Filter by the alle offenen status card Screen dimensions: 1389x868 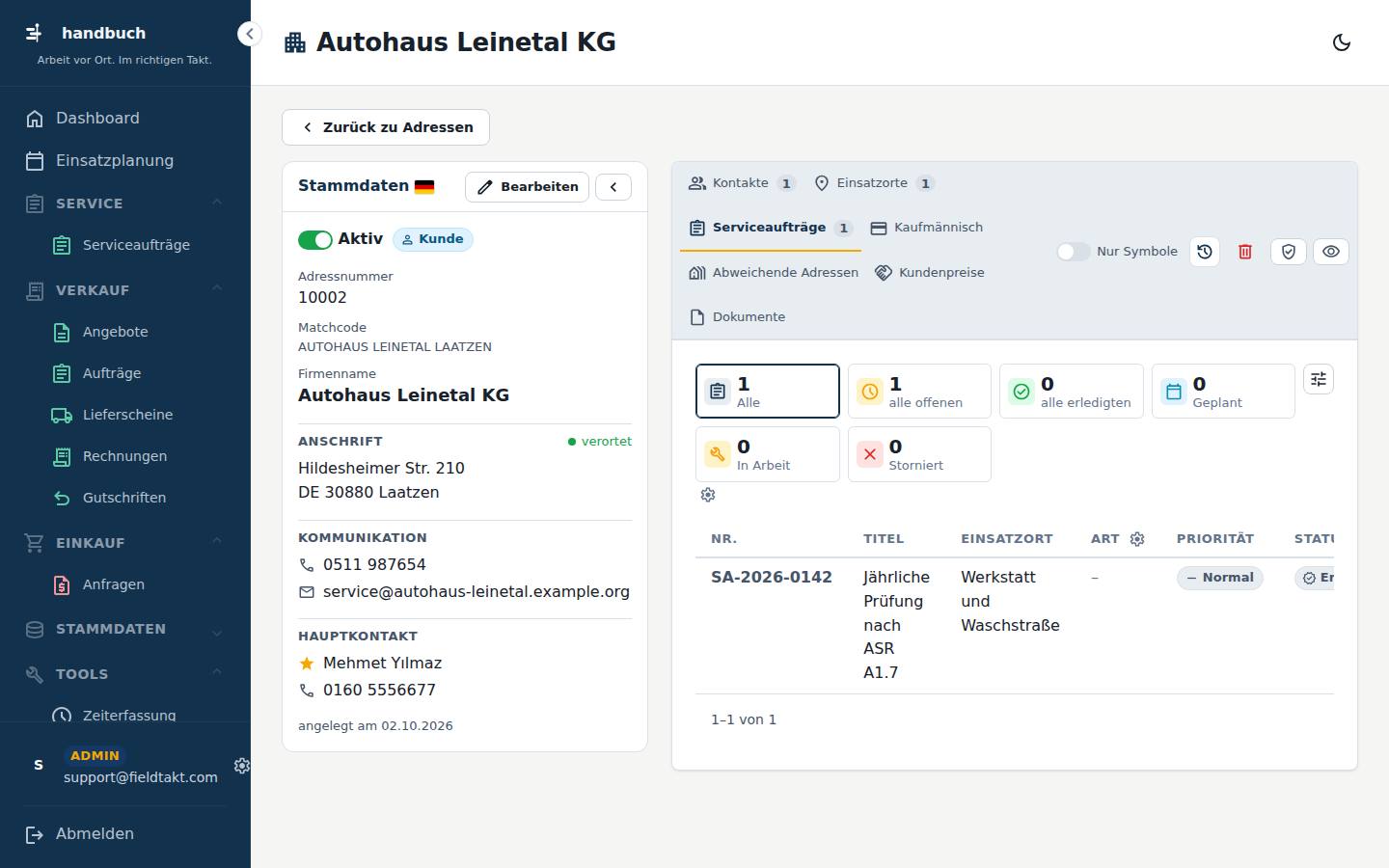(x=919, y=391)
